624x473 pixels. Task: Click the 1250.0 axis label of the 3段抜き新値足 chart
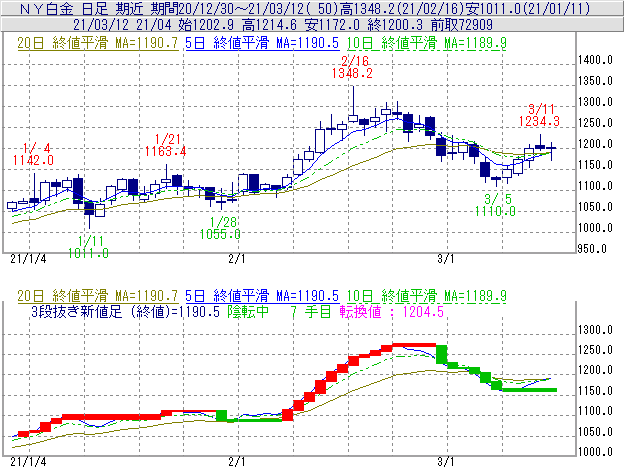tap(595, 350)
